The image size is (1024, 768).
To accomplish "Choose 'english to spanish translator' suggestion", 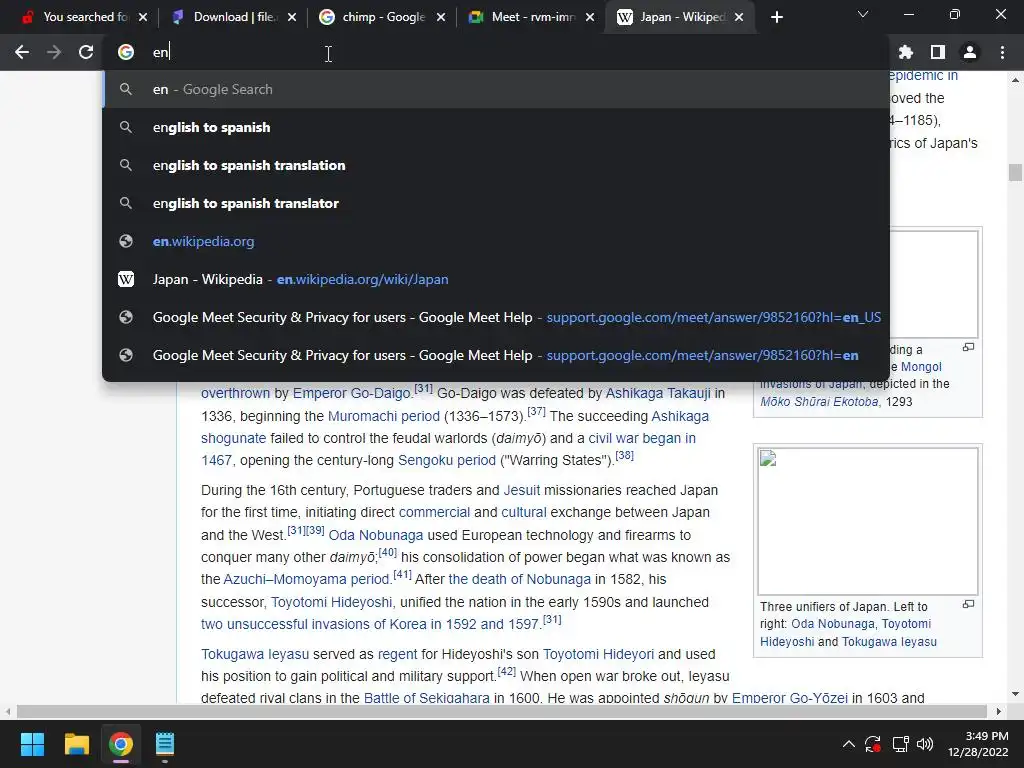I will pos(496,203).
